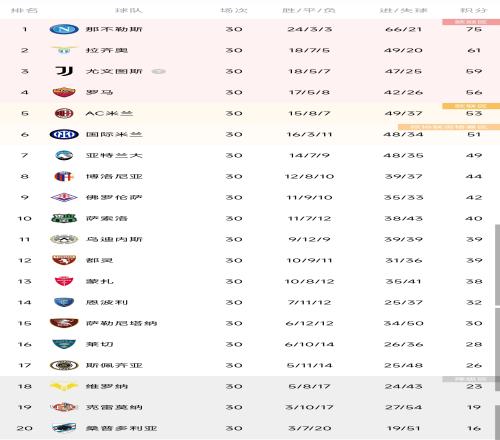Open the AC米兰 team name link
500x440 pixels.
click(x=109, y=113)
